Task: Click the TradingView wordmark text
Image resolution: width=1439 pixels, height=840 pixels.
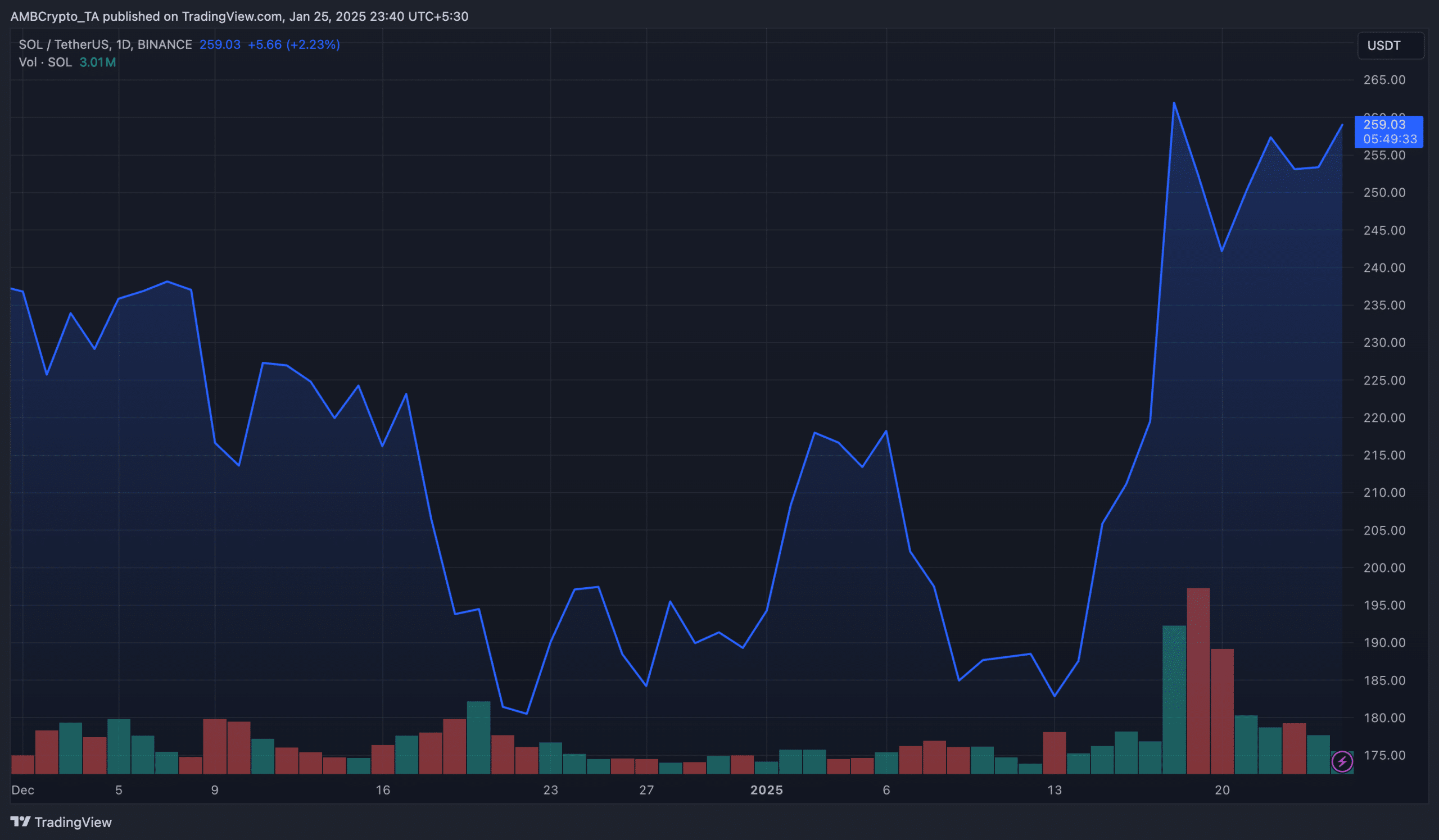Action: tap(73, 821)
